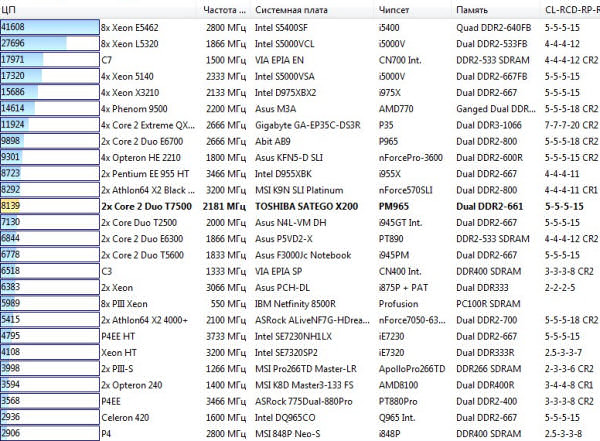Screen dimensions: 600x441
Task: Select the 2x Core Duo T2500 row
Action: [300, 222]
